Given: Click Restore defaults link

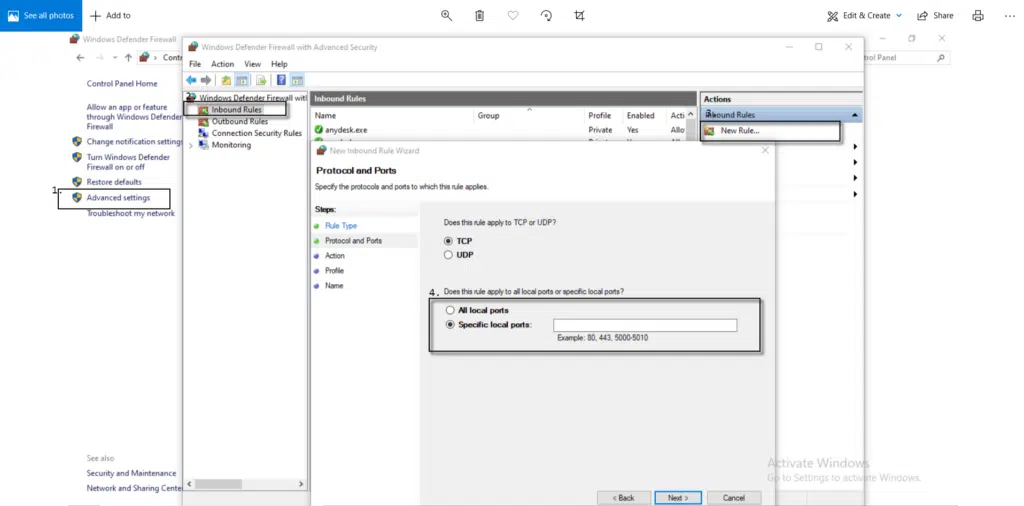Looking at the screenshot, I should (114, 182).
